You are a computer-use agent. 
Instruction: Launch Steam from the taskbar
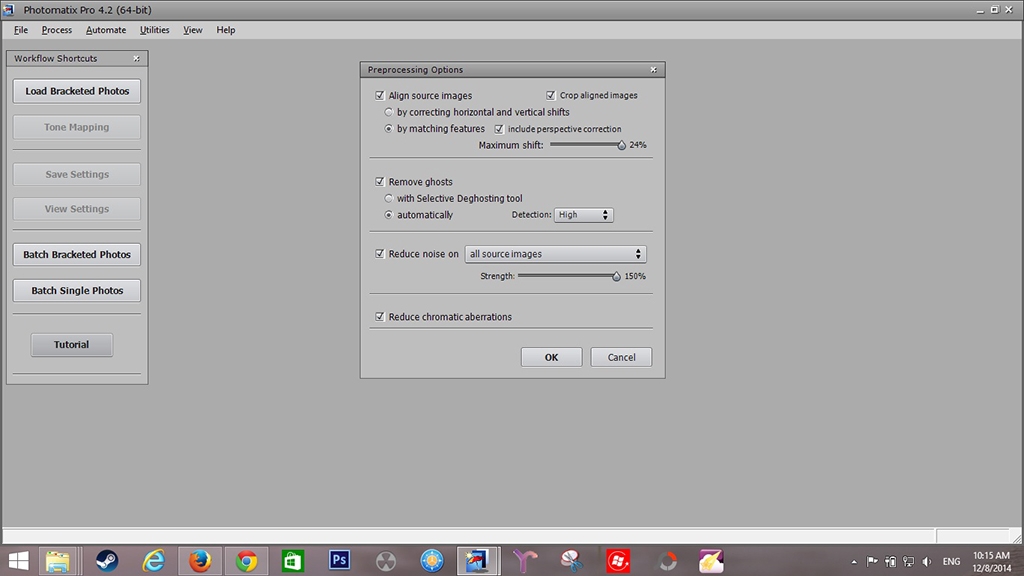tap(107, 561)
